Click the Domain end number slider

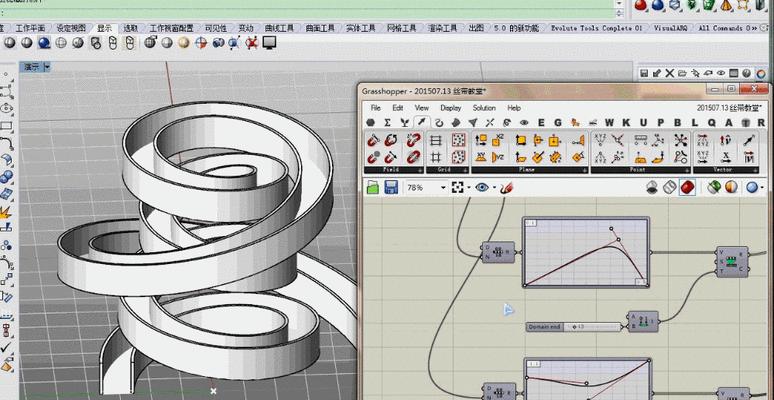click(x=572, y=326)
